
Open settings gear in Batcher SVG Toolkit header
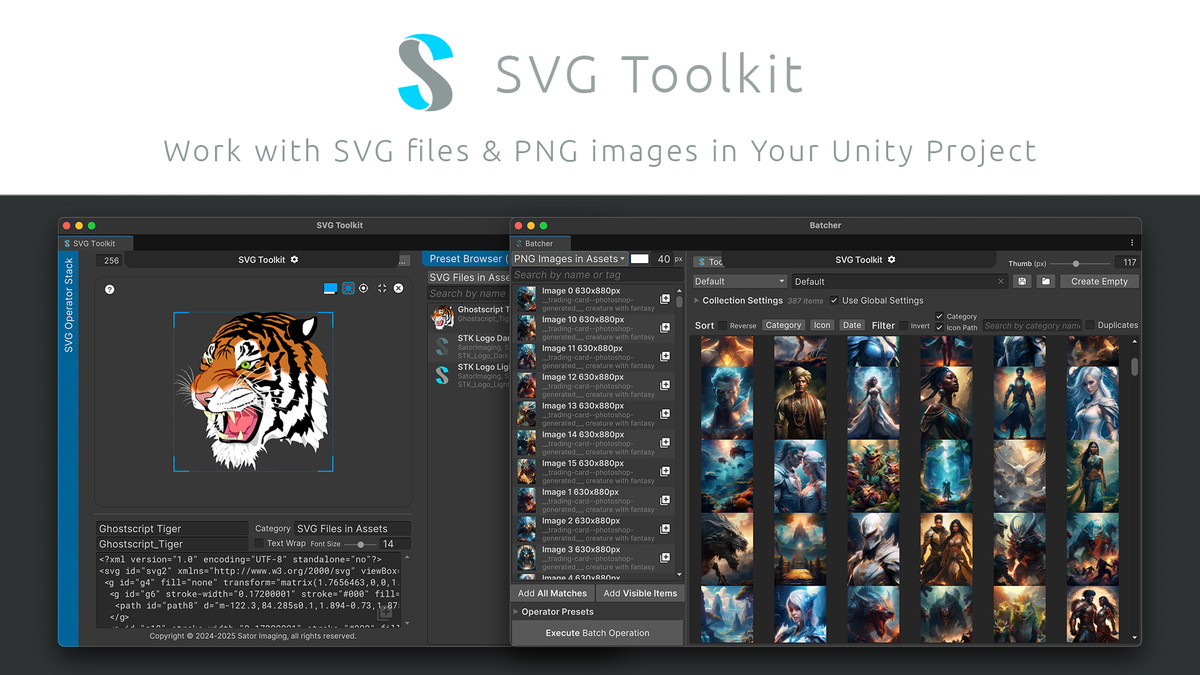pyautogui.click(x=891, y=260)
